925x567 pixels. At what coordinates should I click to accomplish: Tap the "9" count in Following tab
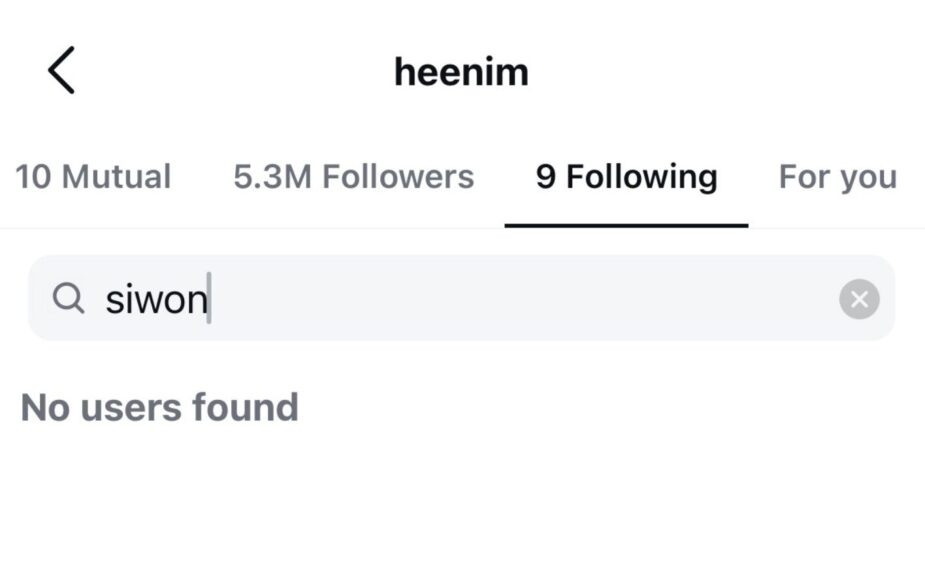click(x=545, y=177)
